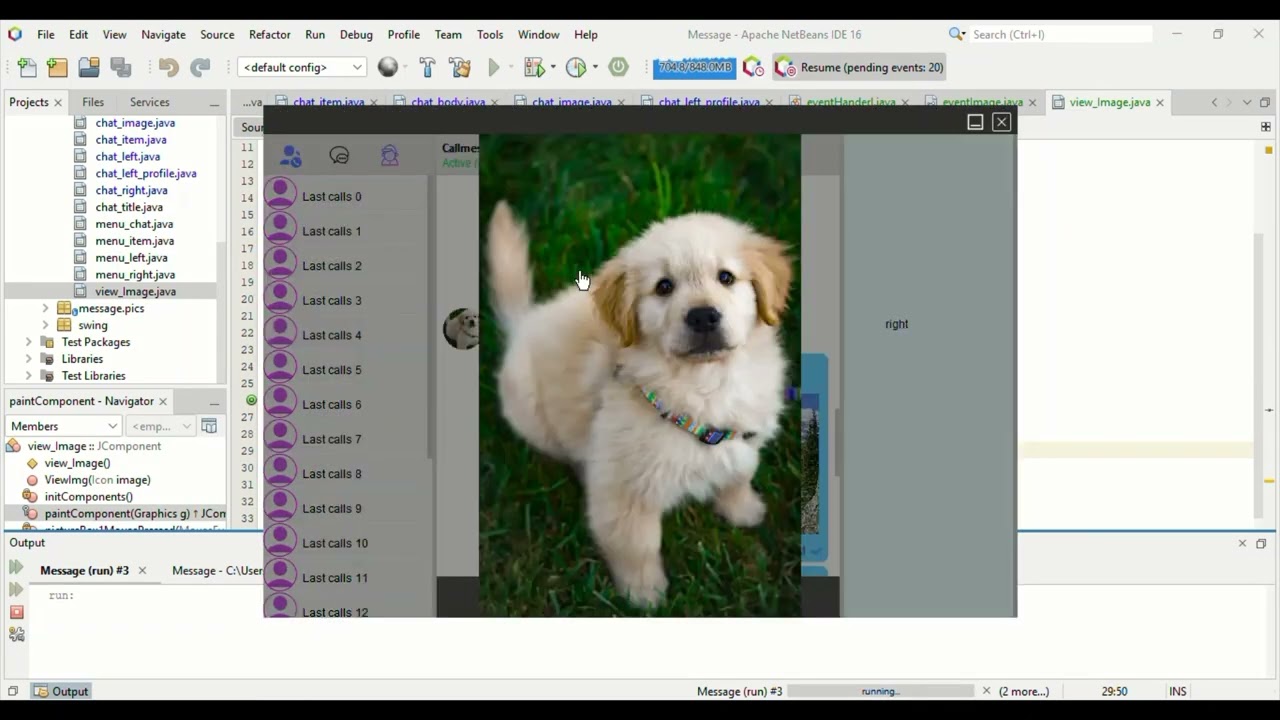Viewport: 1280px width, 720px height.
Task: Switch to the Services tab
Action: (x=149, y=102)
